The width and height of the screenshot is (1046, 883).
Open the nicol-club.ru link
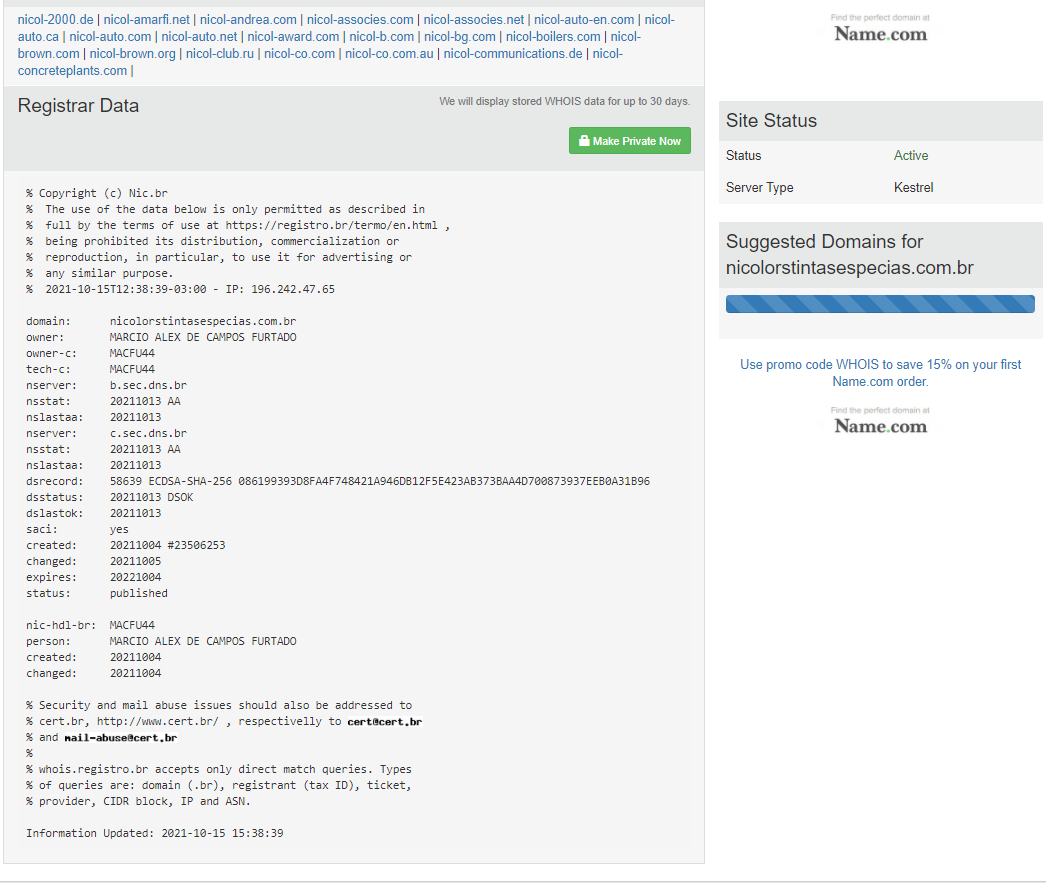click(x=219, y=53)
